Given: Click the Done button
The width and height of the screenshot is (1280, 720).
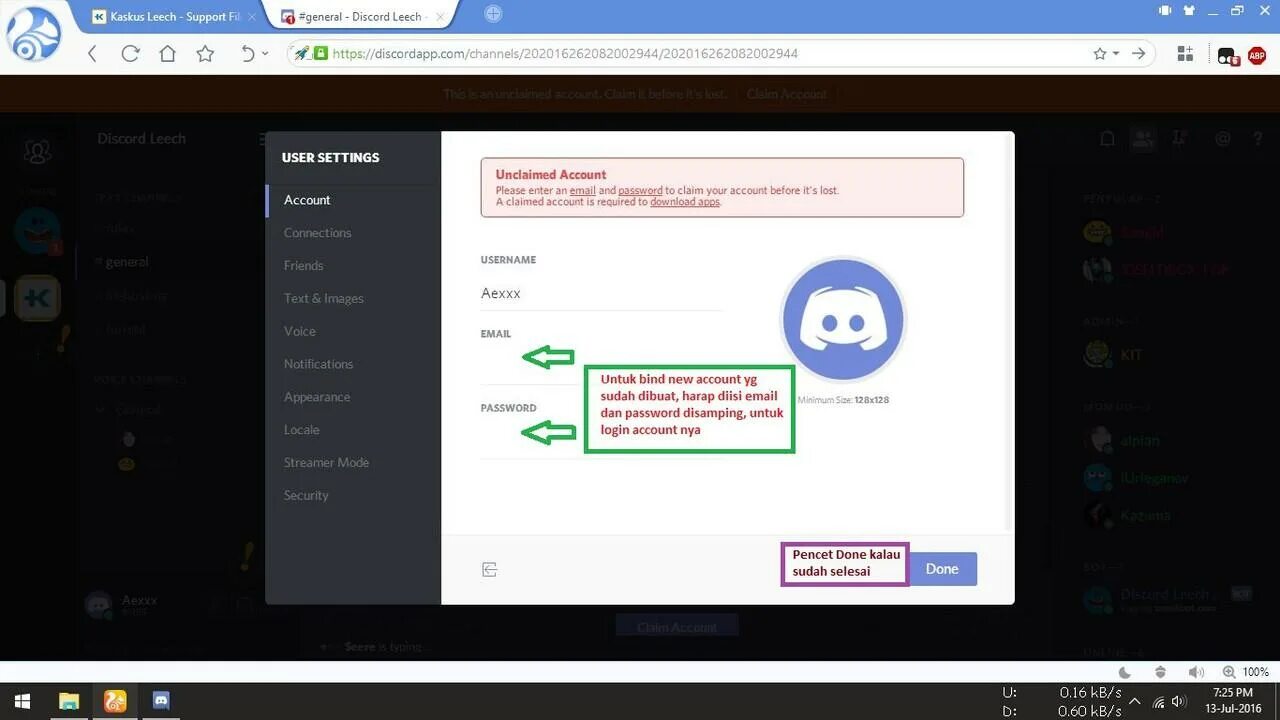Looking at the screenshot, I should pos(942,569).
